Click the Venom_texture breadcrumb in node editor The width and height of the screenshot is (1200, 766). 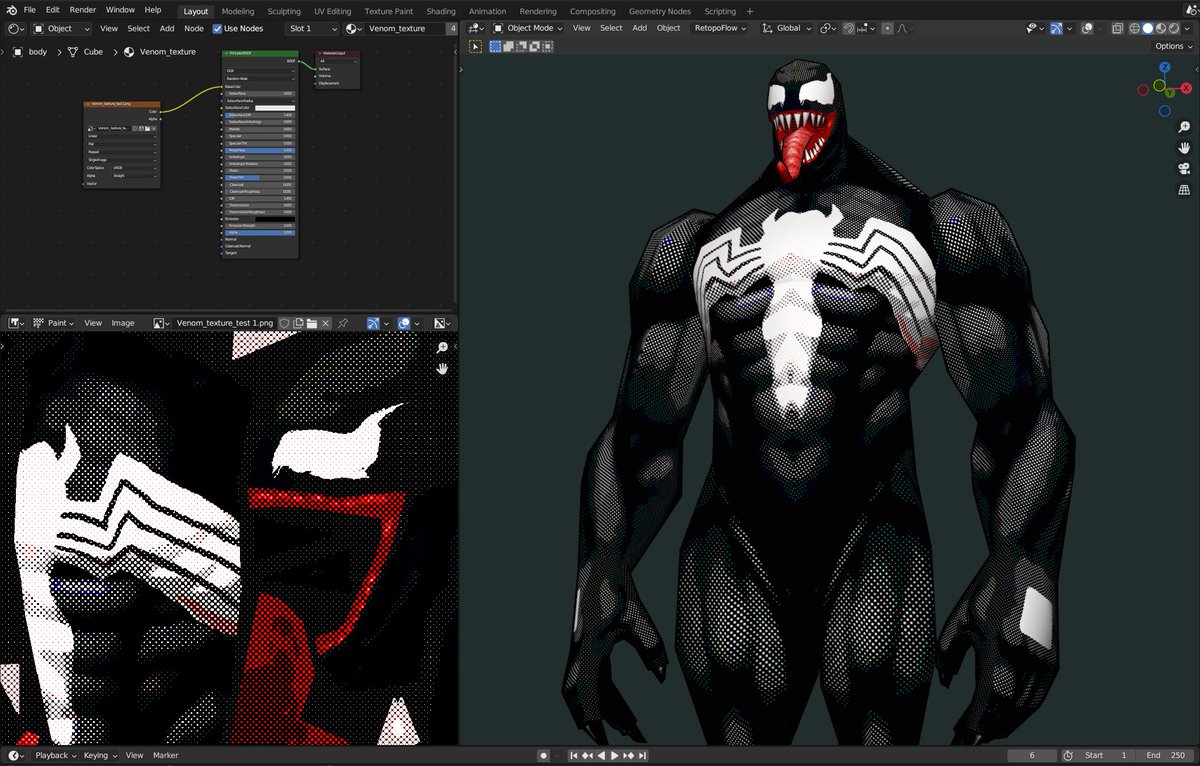click(160, 52)
